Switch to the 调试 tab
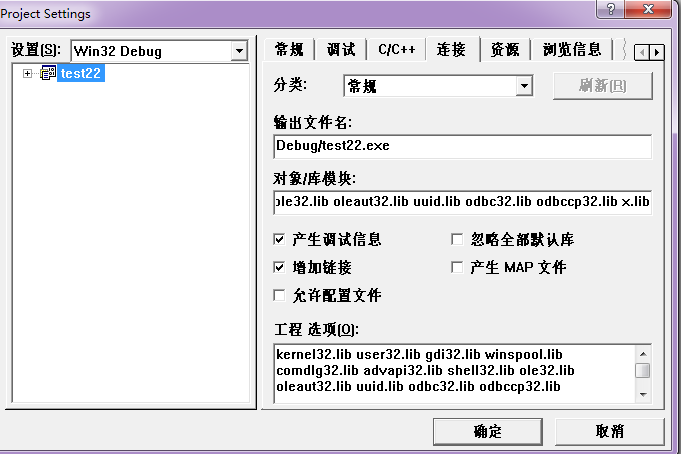 341,50
